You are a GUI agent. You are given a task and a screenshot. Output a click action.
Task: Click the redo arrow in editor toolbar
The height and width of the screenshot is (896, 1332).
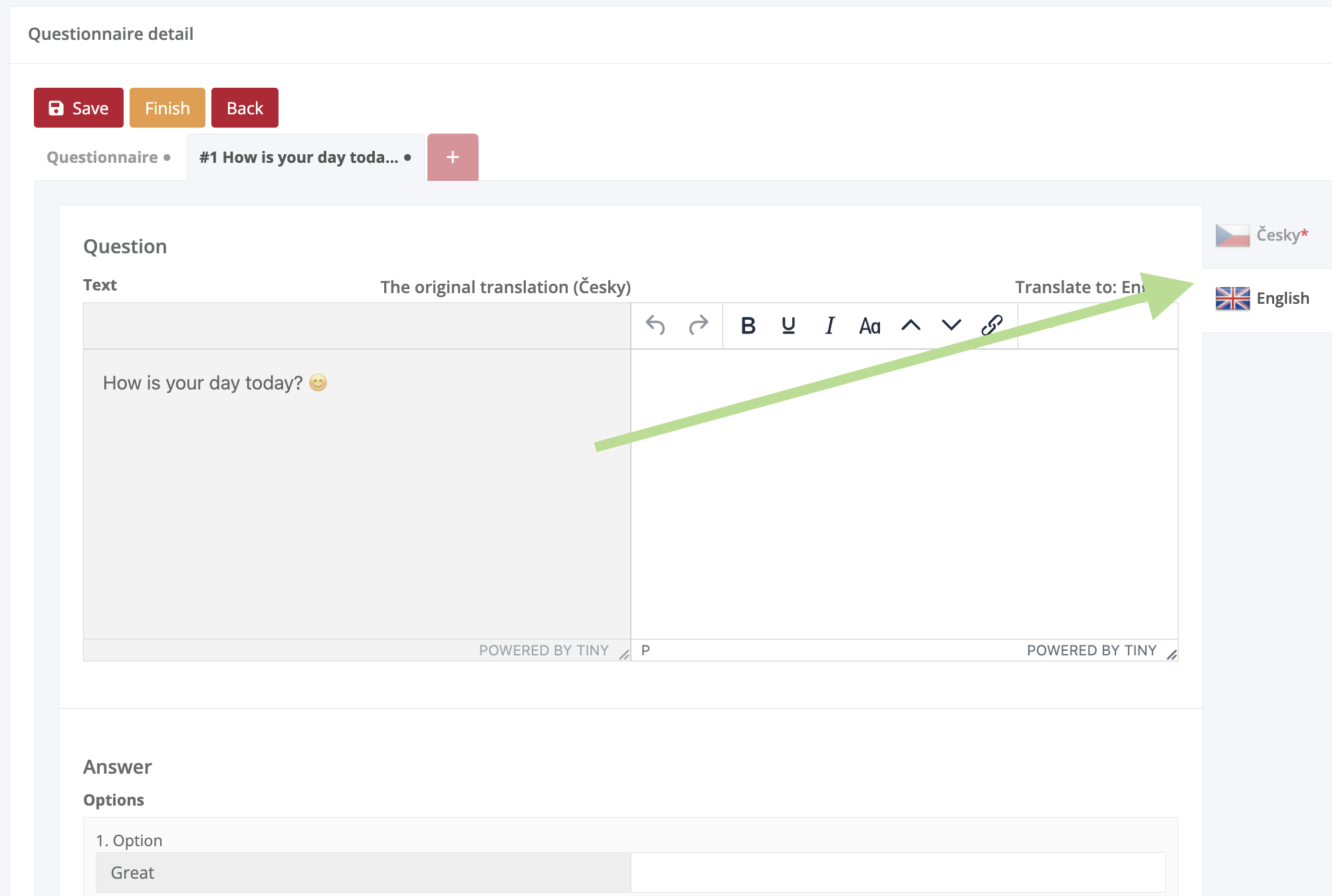698,325
